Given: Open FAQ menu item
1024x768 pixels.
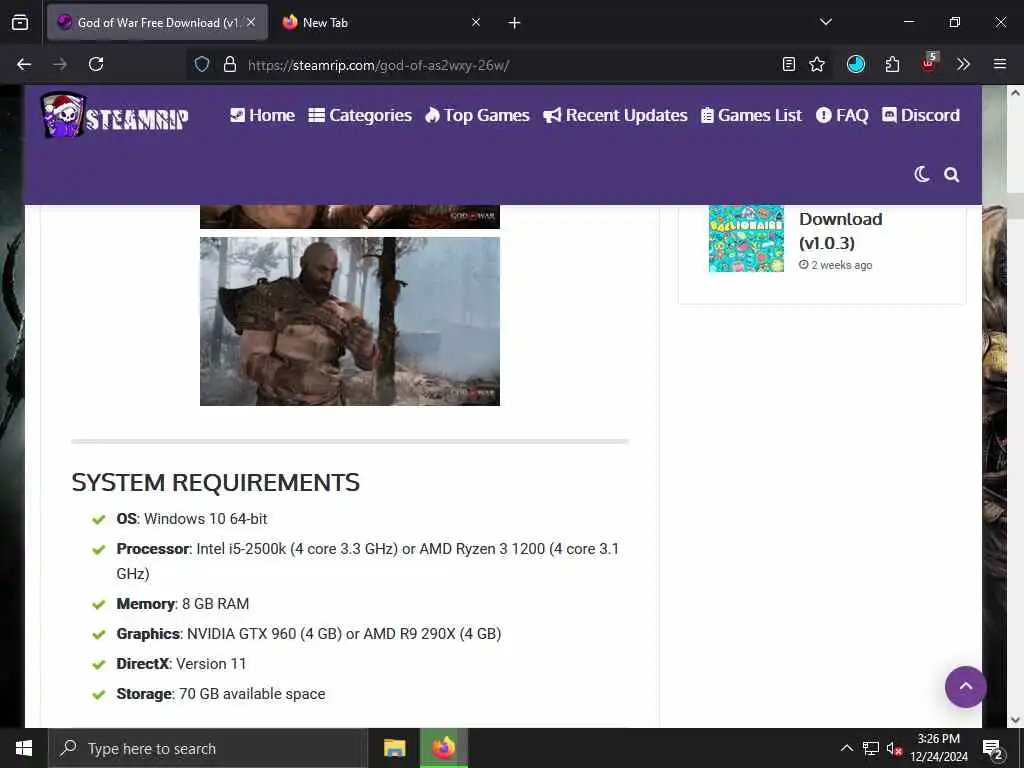Looking at the screenshot, I should pyautogui.click(x=842, y=115).
